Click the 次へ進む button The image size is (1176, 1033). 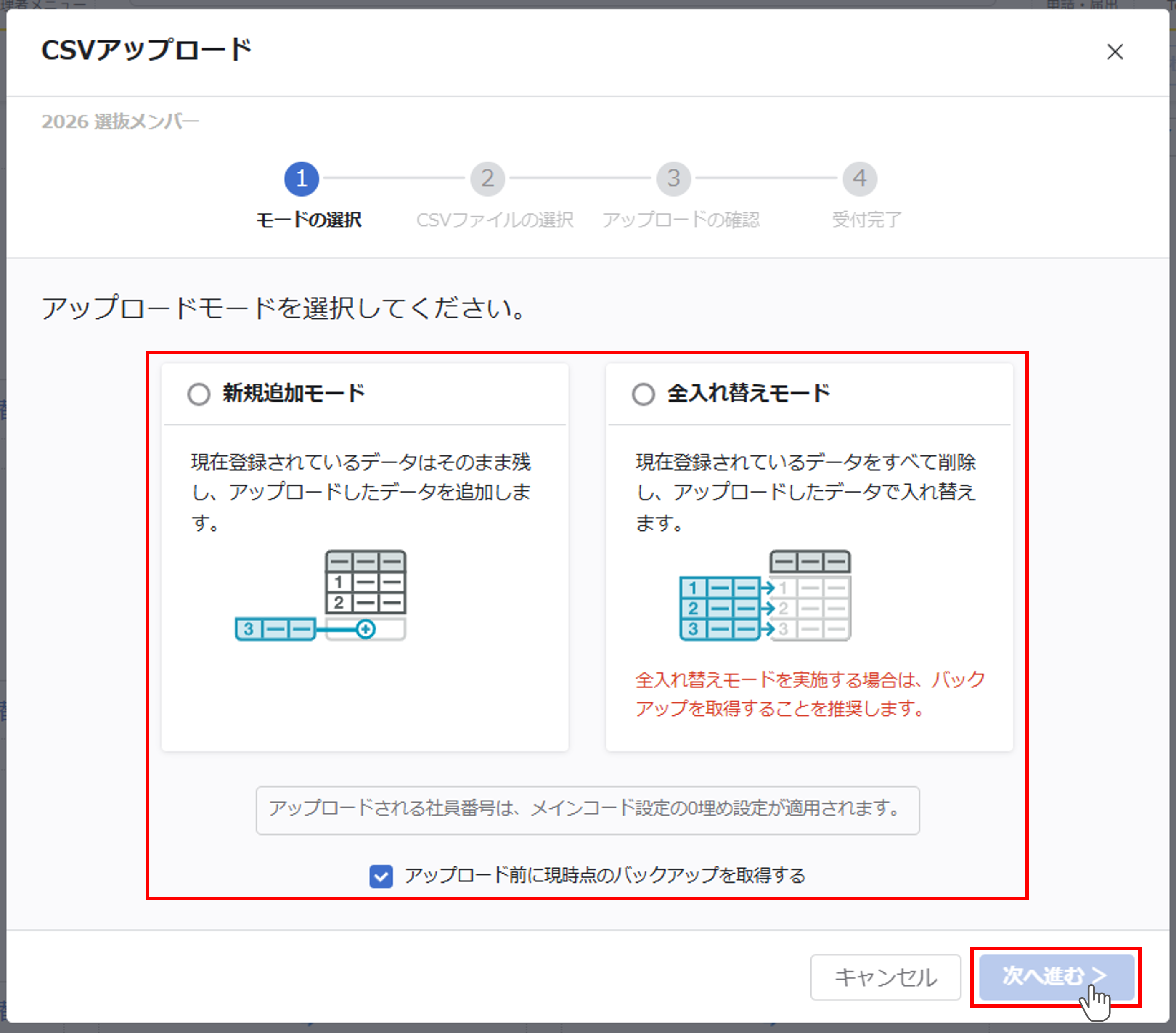click(1056, 976)
